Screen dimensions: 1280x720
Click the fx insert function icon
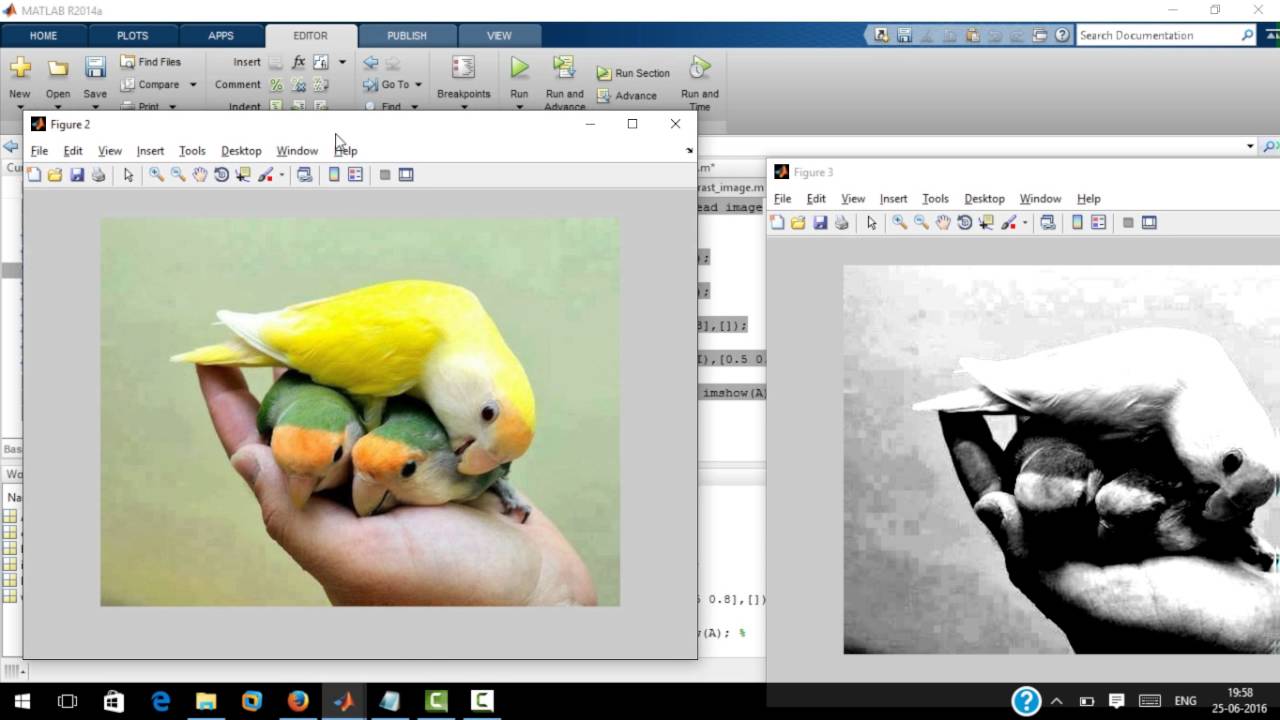298,62
